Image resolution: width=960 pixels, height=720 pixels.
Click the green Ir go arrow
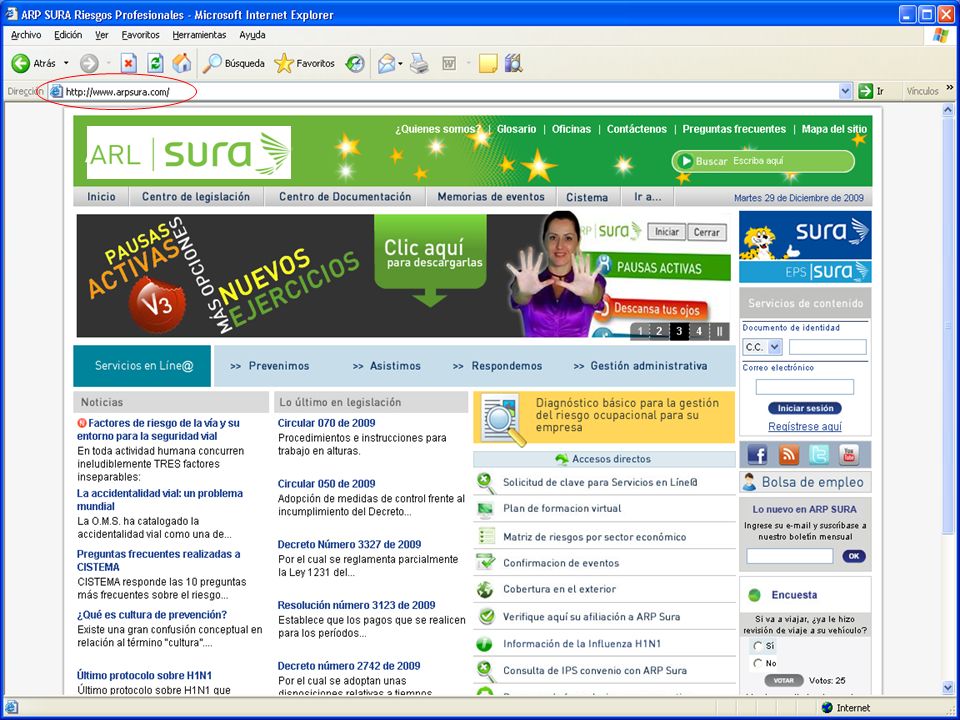tap(865, 91)
